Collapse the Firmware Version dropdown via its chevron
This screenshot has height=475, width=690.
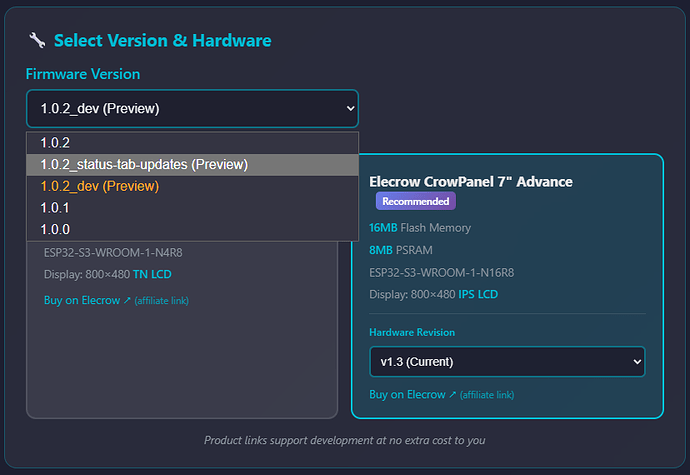coord(349,108)
